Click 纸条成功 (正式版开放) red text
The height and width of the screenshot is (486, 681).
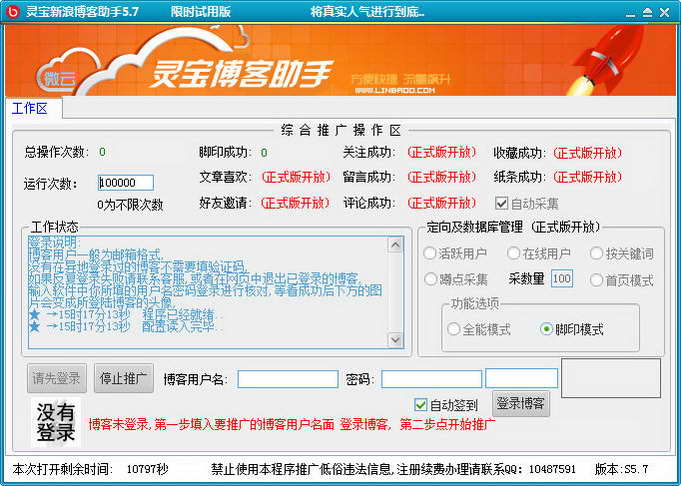click(587, 177)
